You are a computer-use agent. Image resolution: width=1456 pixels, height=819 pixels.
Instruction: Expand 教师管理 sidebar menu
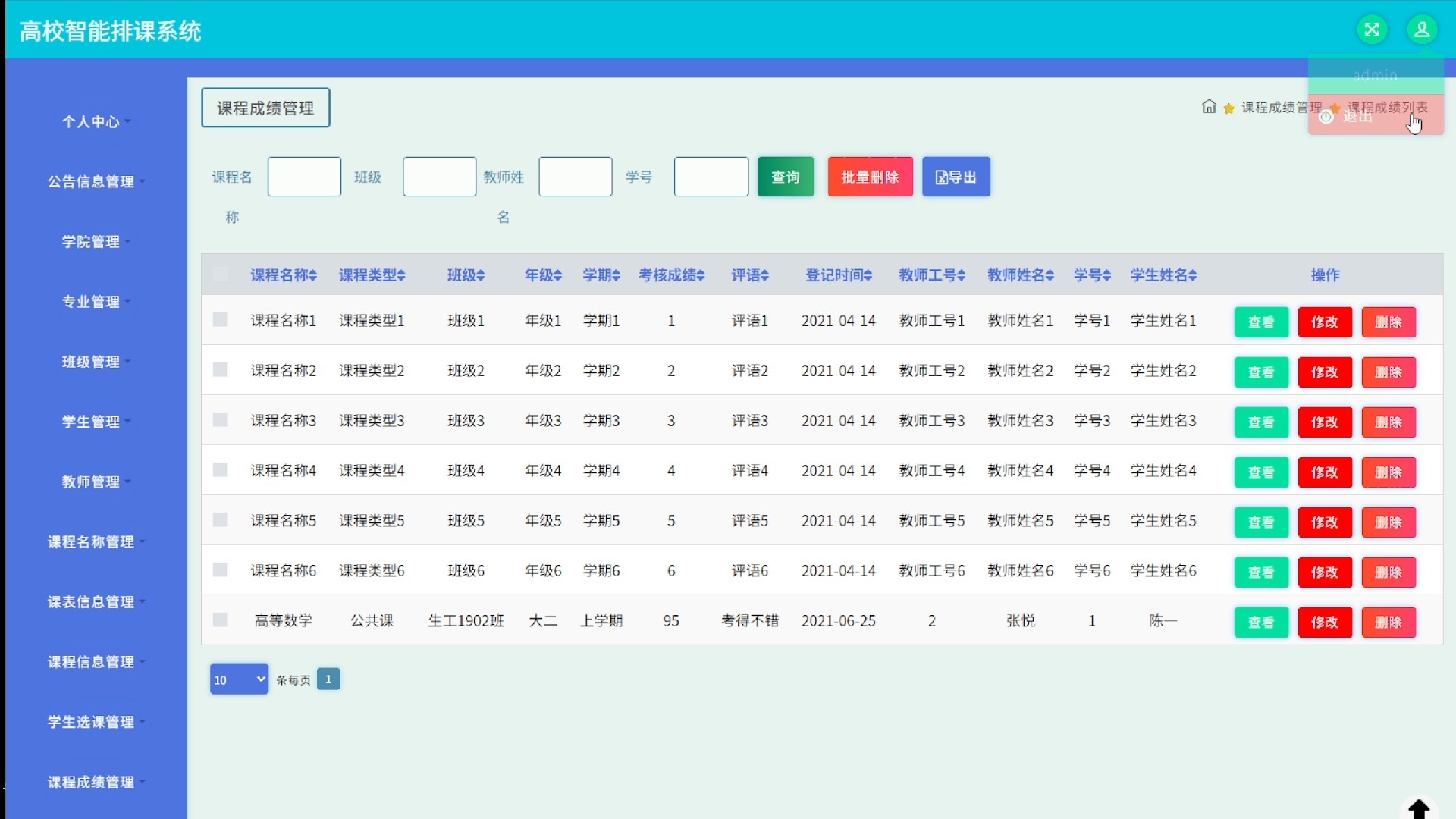(96, 482)
